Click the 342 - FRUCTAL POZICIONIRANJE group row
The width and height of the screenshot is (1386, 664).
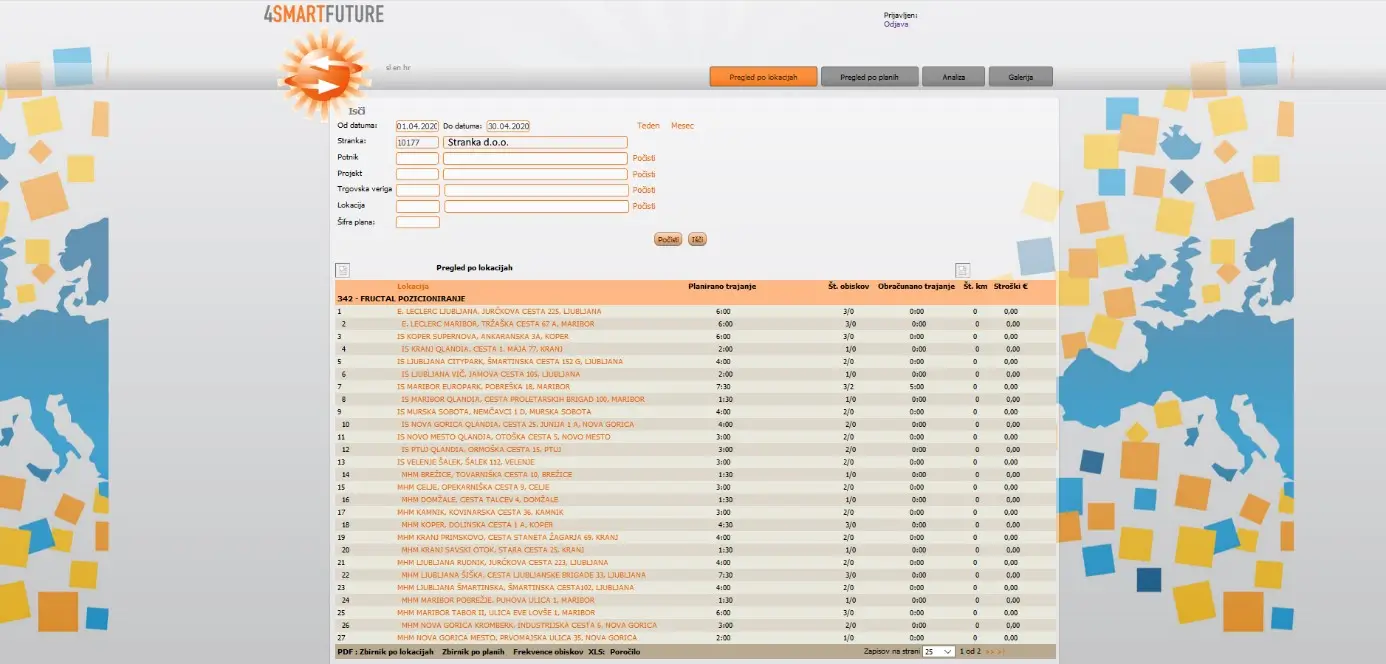(695, 299)
